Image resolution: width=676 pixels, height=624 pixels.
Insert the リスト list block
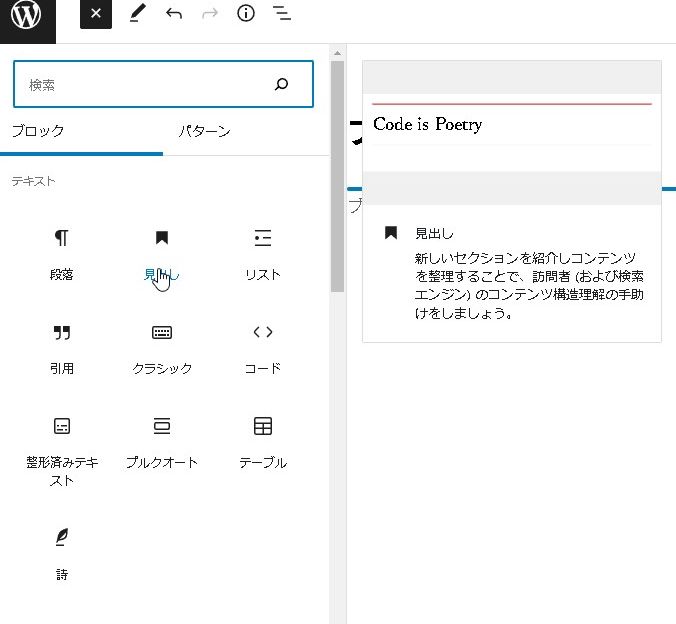(x=262, y=254)
